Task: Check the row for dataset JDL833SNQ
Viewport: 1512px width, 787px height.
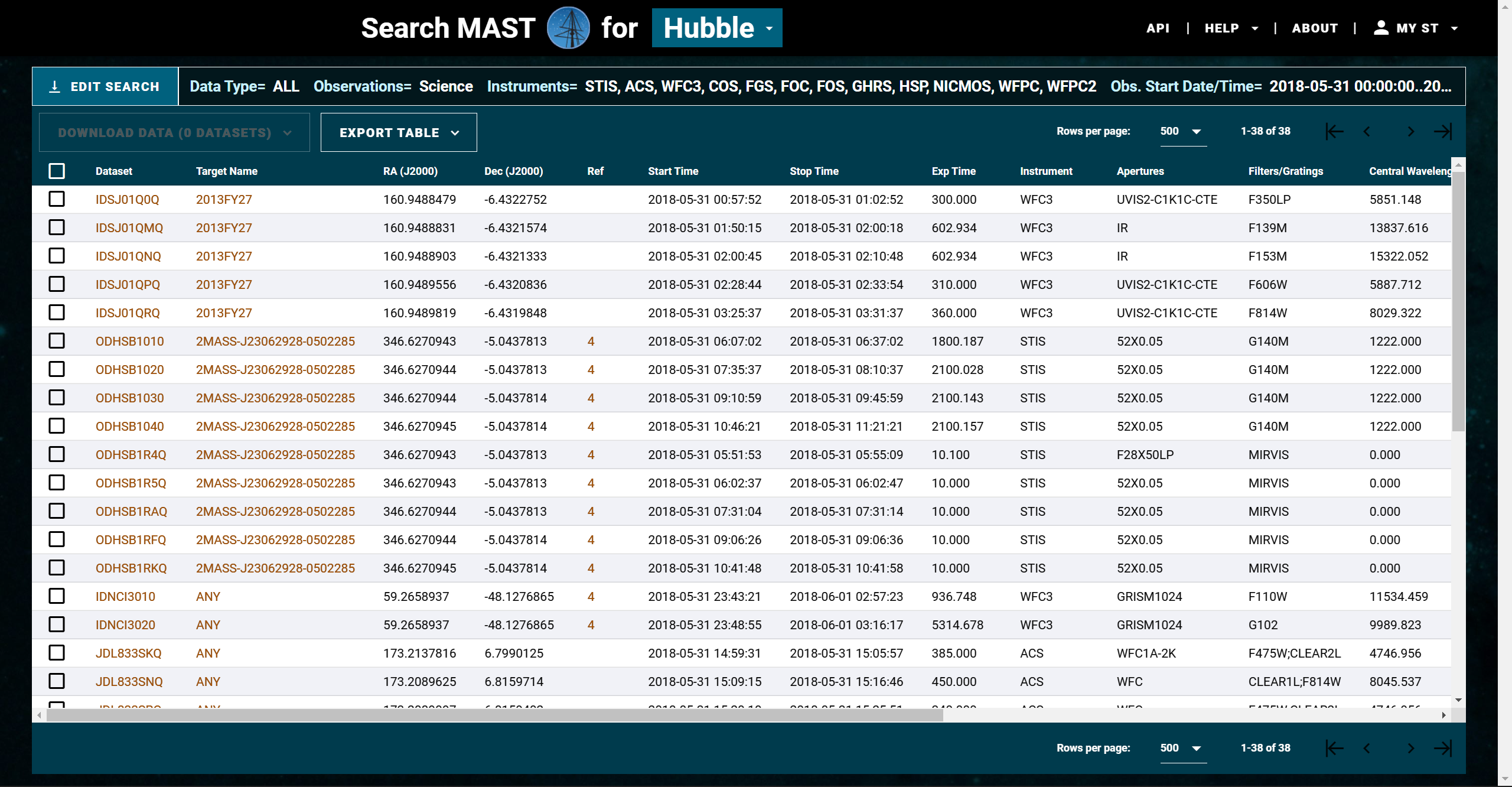Action: click(x=57, y=681)
